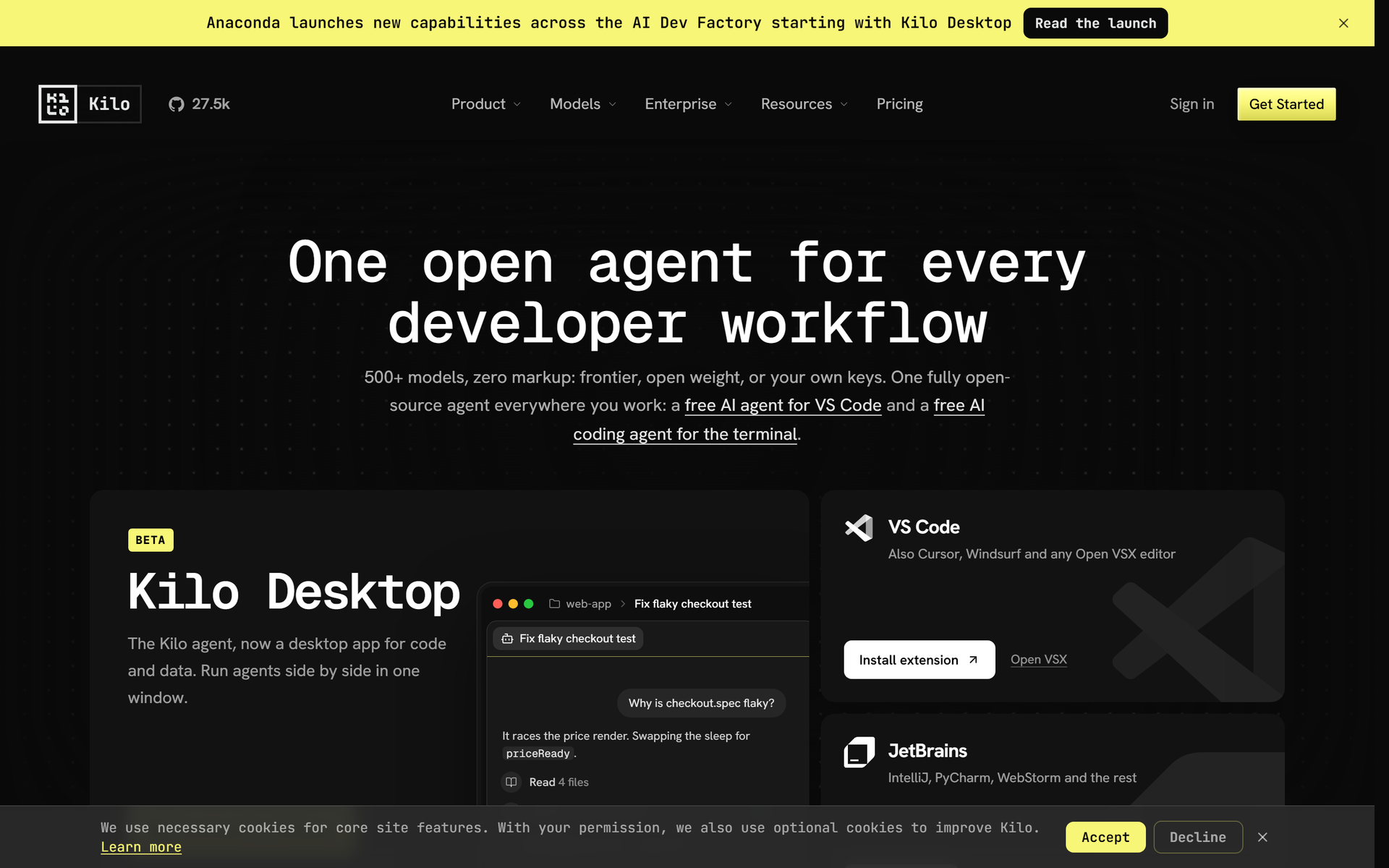
Task: Click the JetBrains logo icon
Action: [x=859, y=752]
